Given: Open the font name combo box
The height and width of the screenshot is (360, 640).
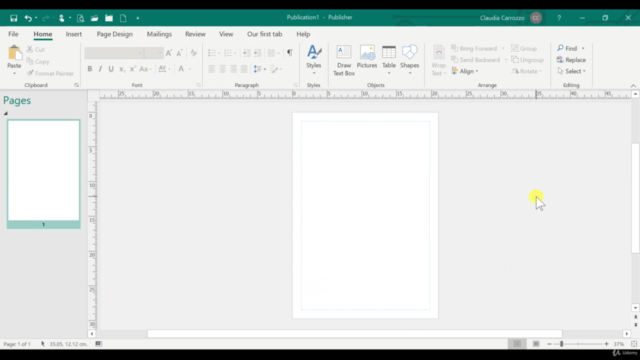Looking at the screenshot, I should click(114, 53).
